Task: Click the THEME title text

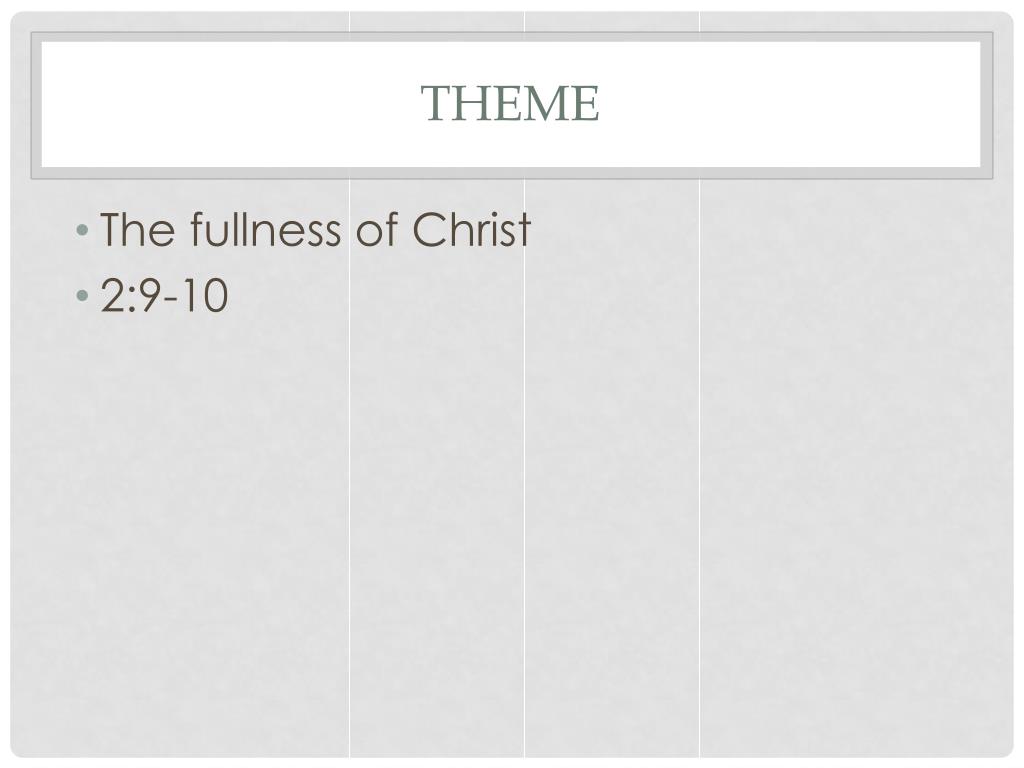Action: coord(510,103)
